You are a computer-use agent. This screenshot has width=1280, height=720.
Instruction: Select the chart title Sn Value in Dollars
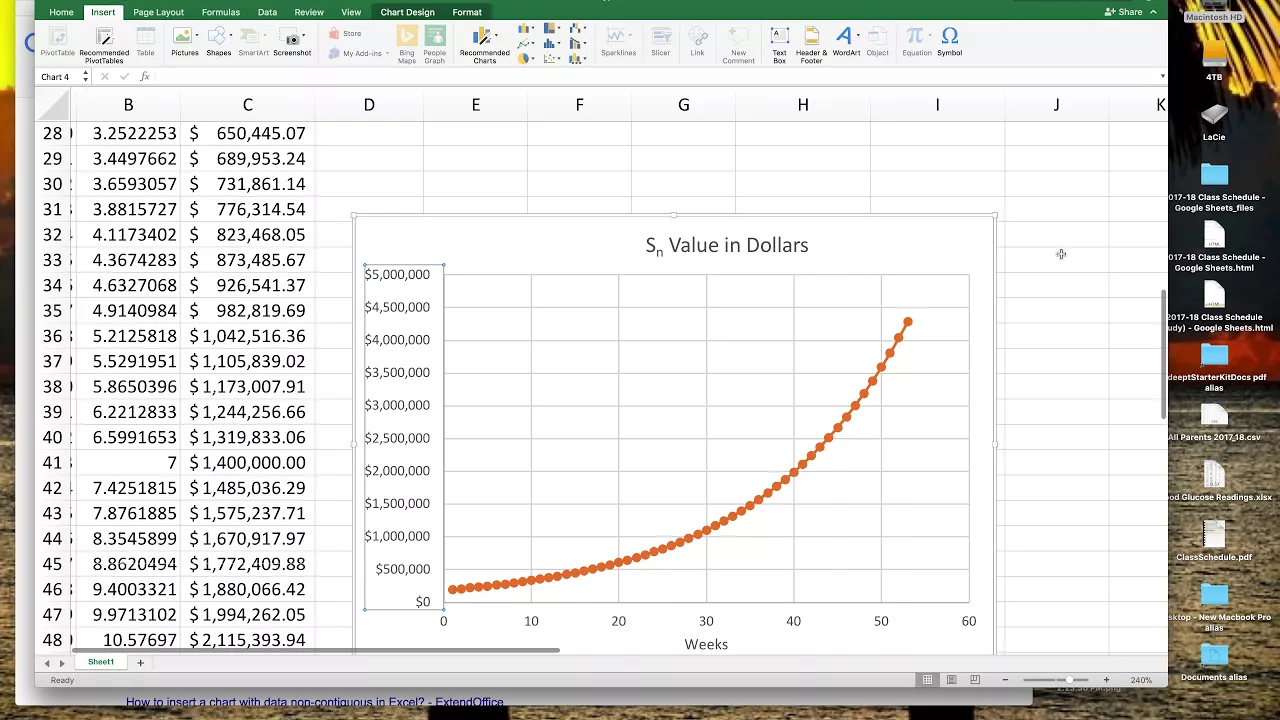point(727,246)
